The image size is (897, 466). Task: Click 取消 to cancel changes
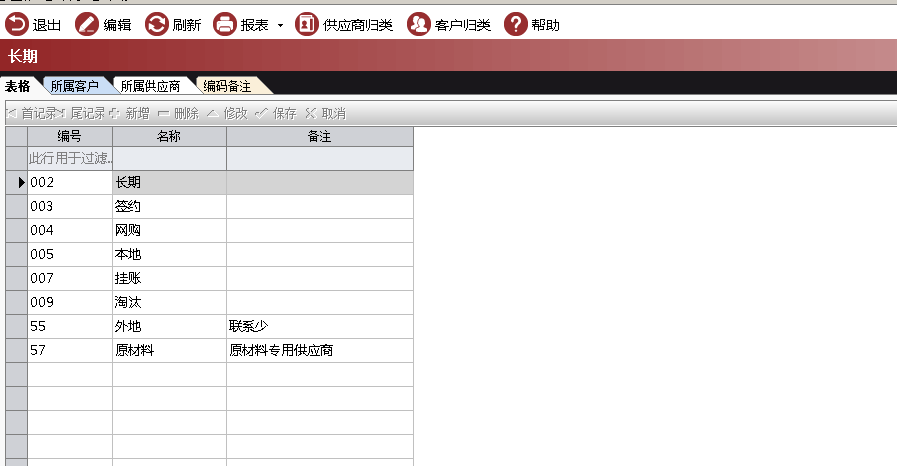pos(326,113)
